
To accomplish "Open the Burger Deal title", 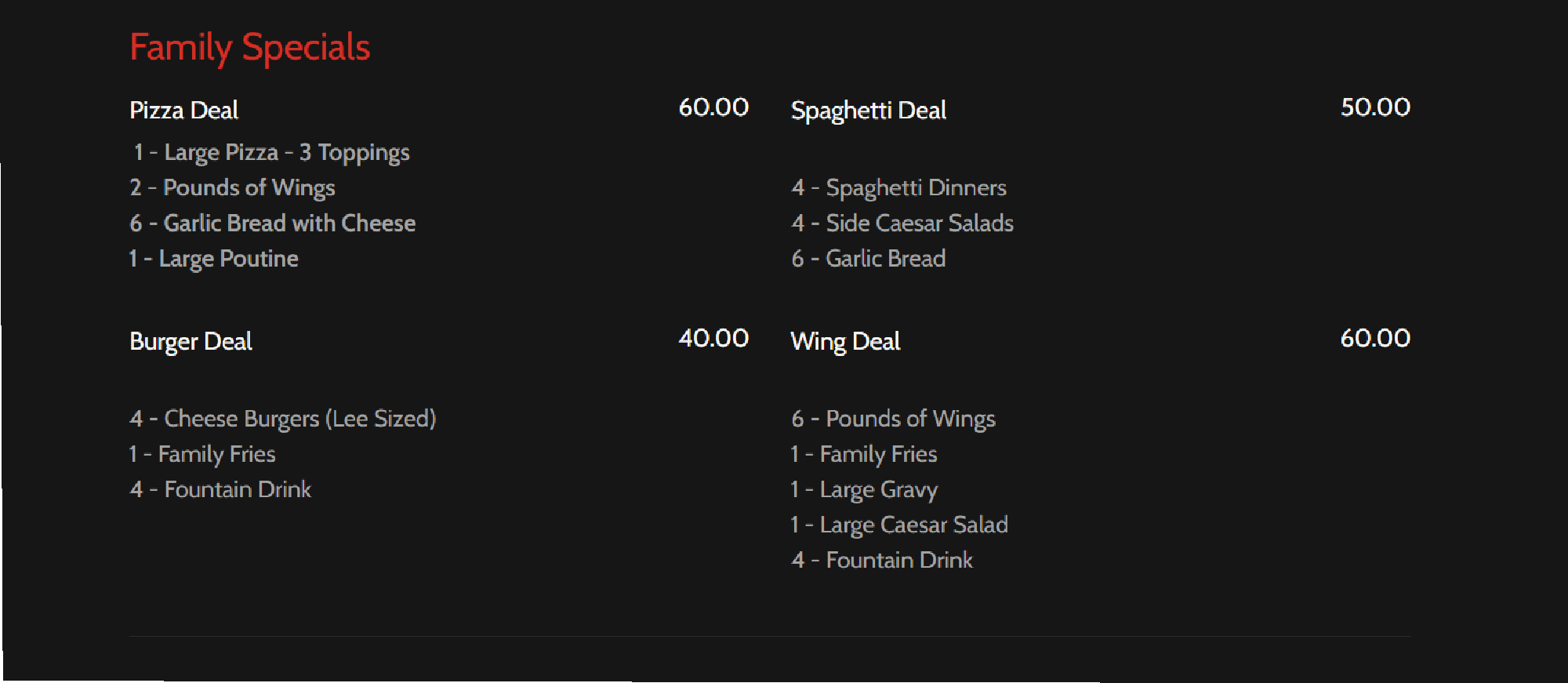I will [191, 342].
